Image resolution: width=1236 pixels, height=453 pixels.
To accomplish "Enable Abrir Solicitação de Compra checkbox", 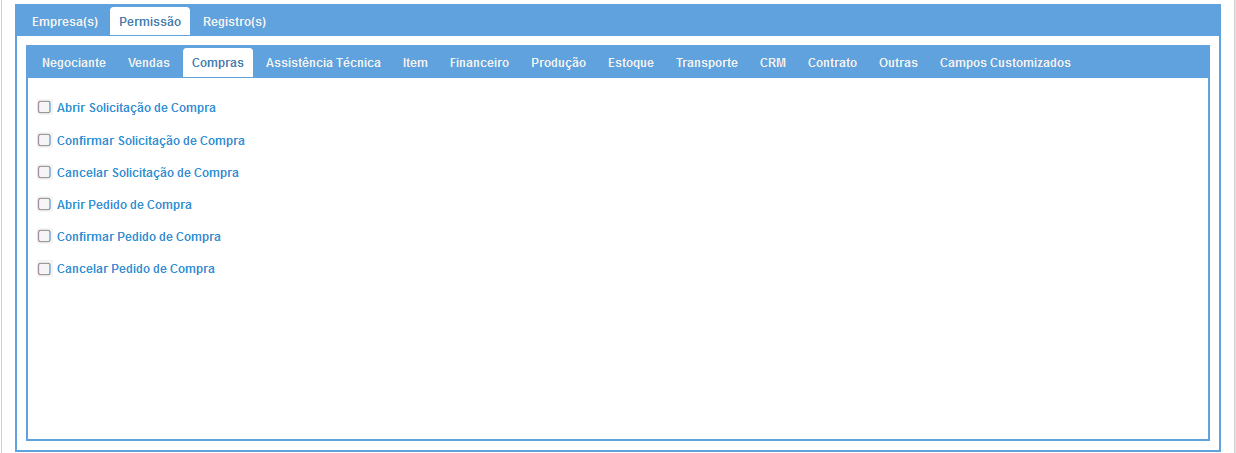I will [44, 107].
